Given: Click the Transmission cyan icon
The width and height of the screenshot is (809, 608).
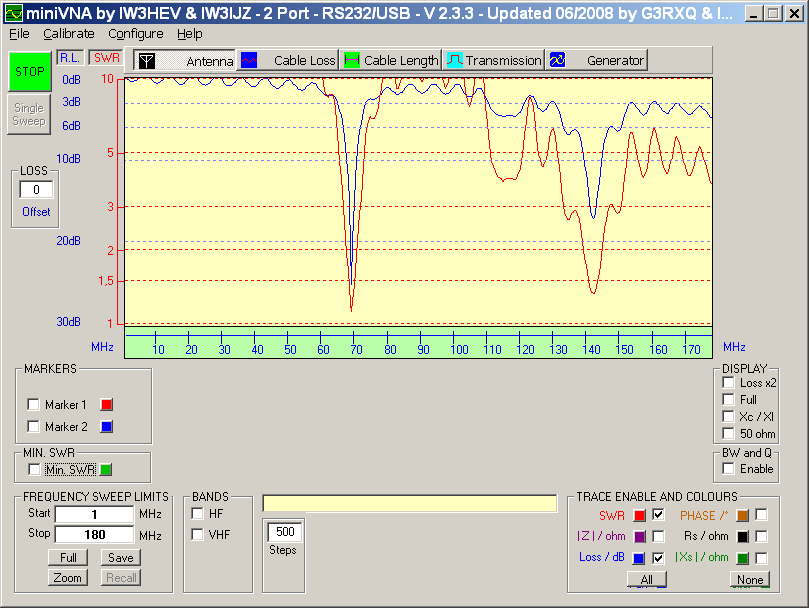Looking at the screenshot, I should coord(455,60).
